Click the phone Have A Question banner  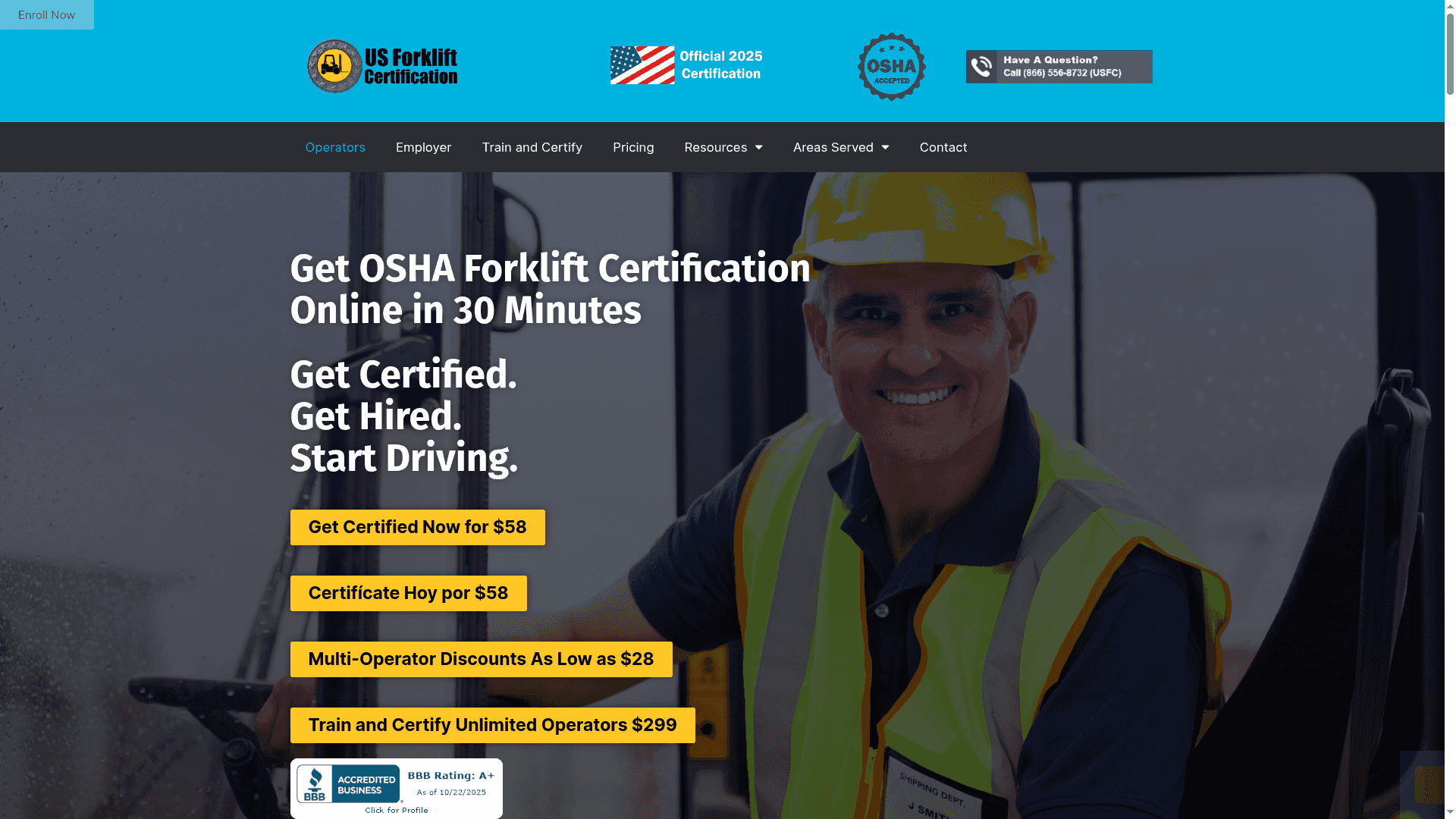tap(1059, 67)
